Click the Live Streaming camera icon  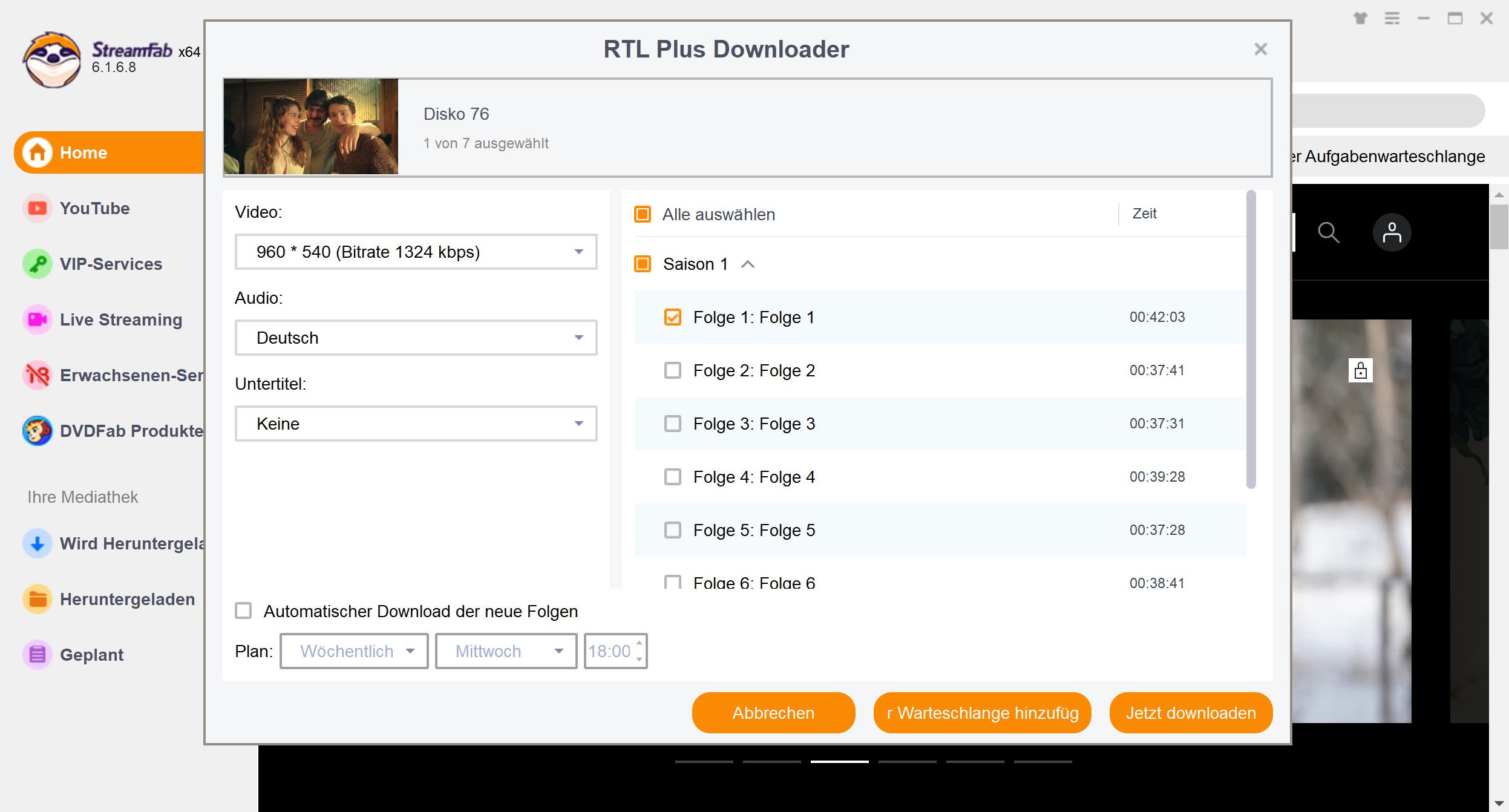click(x=38, y=319)
